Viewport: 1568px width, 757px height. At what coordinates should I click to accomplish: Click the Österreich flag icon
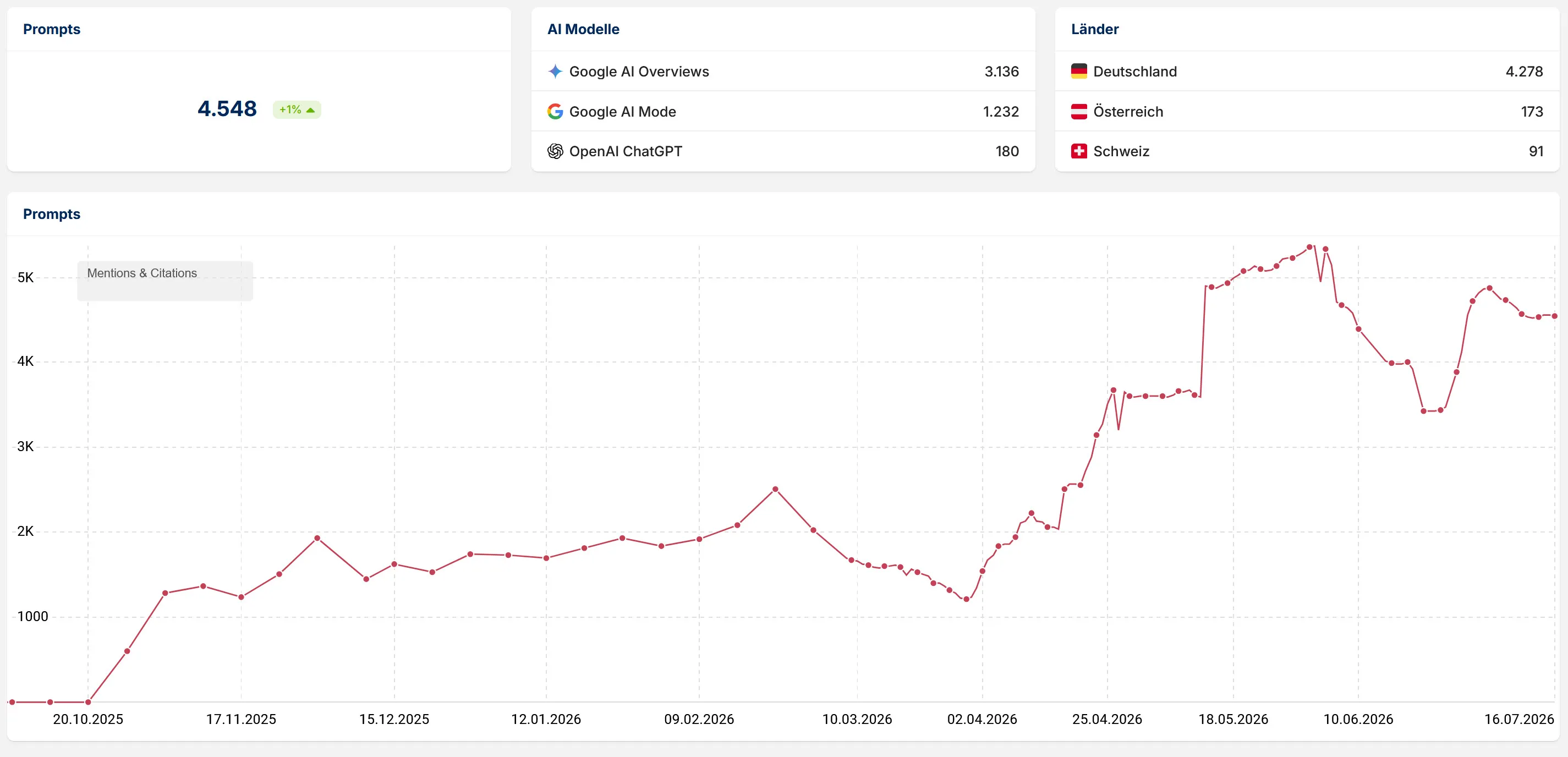[x=1078, y=111]
